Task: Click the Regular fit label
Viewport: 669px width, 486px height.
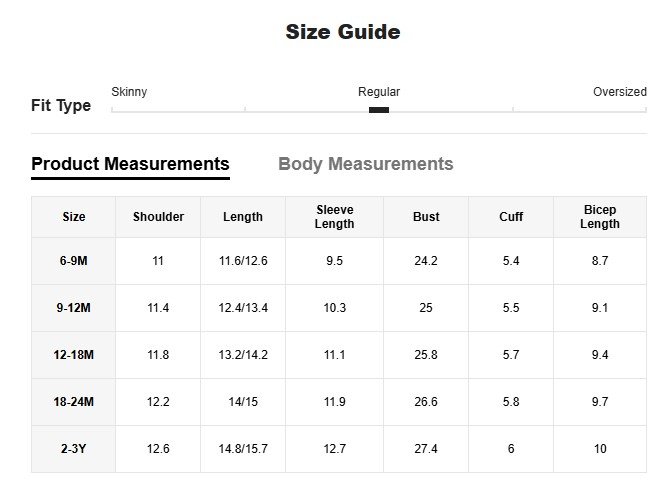Action: click(x=379, y=92)
